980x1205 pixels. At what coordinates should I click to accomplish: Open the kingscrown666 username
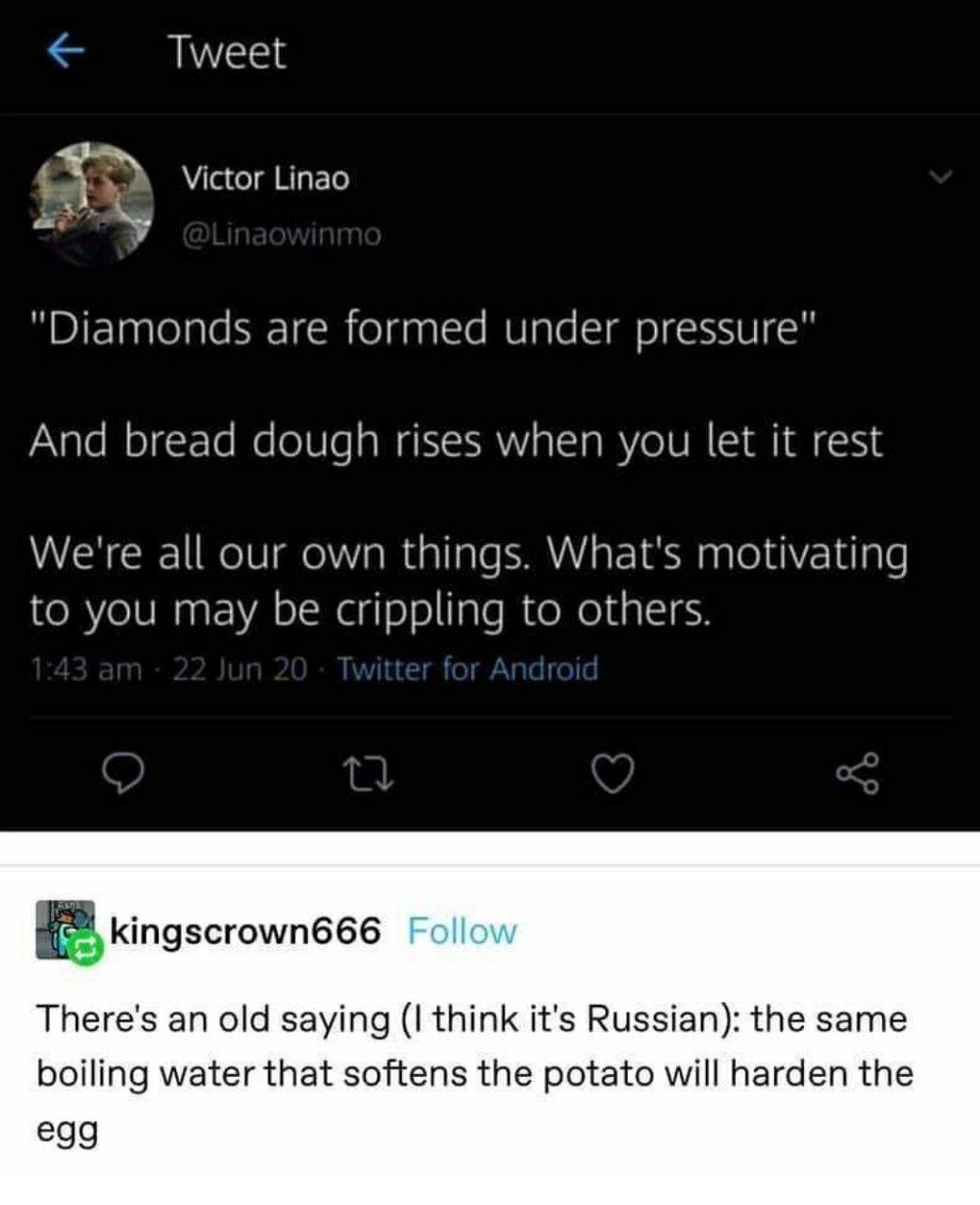[246, 931]
